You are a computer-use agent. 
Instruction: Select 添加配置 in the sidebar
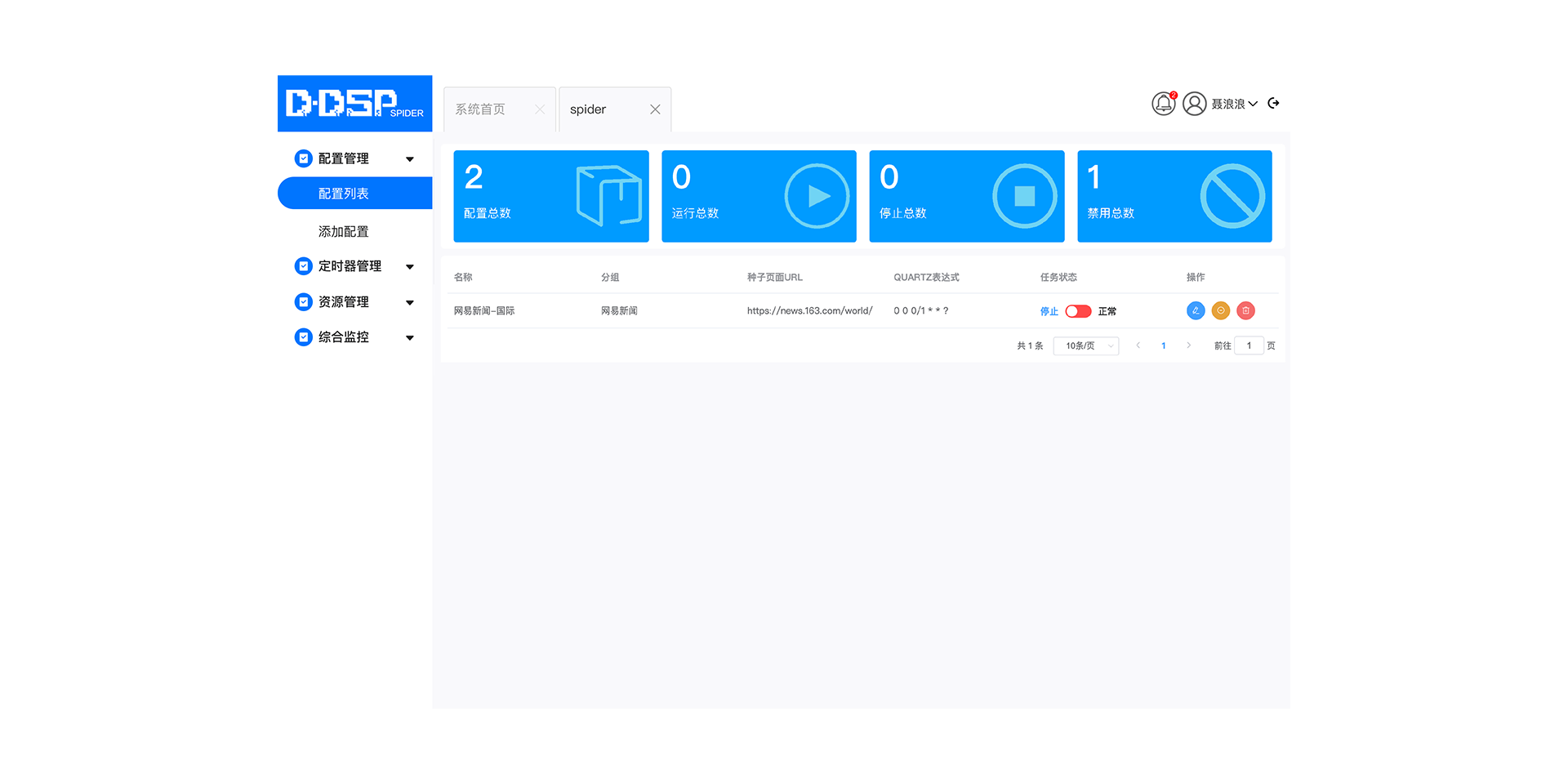pyautogui.click(x=344, y=232)
